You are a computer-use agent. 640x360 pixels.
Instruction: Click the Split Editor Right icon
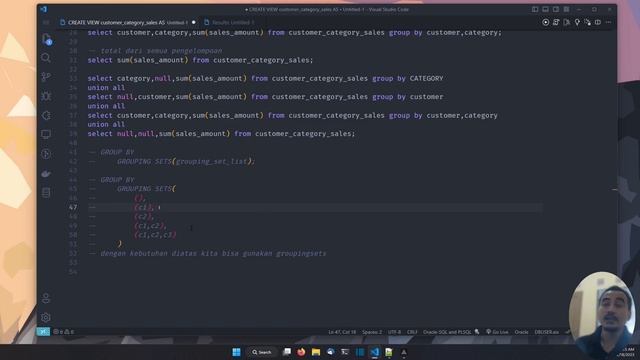coord(598,22)
